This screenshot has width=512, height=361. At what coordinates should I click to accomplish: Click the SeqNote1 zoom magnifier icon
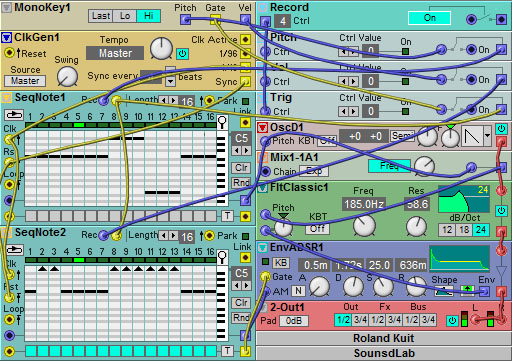[222, 122]
